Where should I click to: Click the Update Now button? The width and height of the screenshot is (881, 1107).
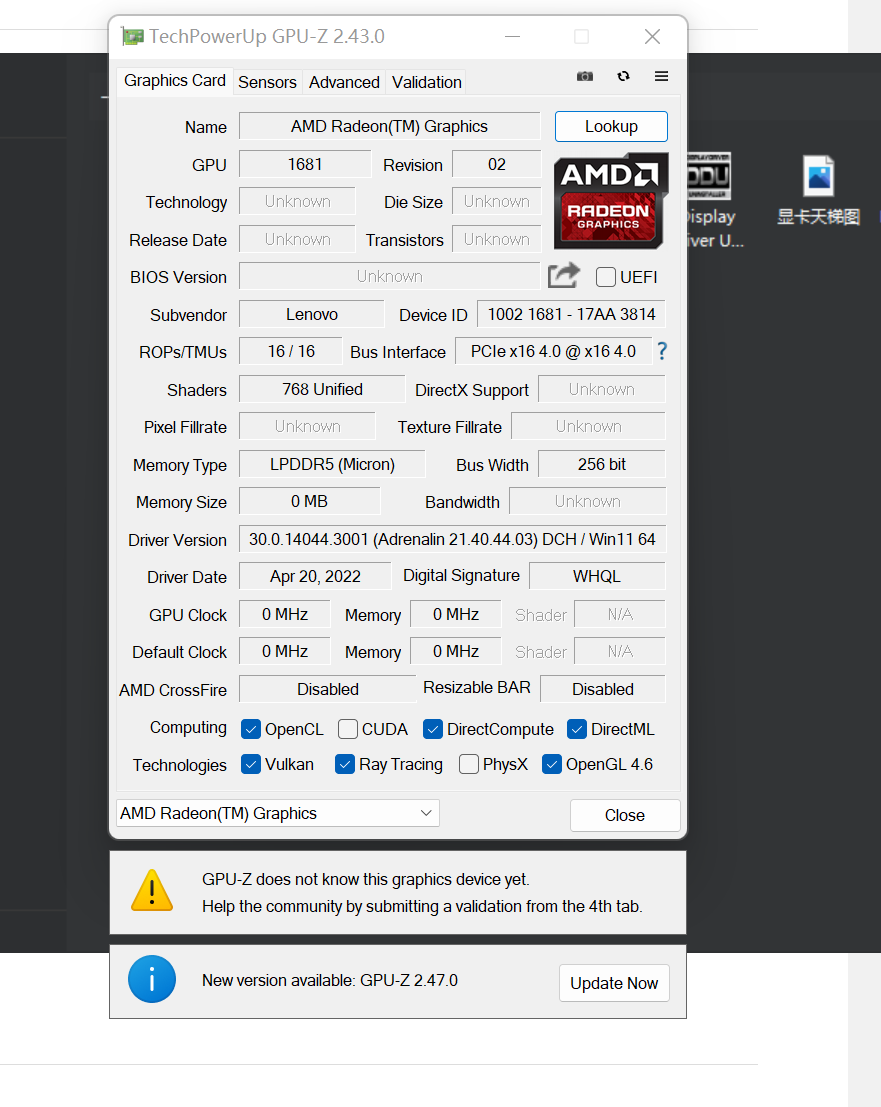coord(614,983)
